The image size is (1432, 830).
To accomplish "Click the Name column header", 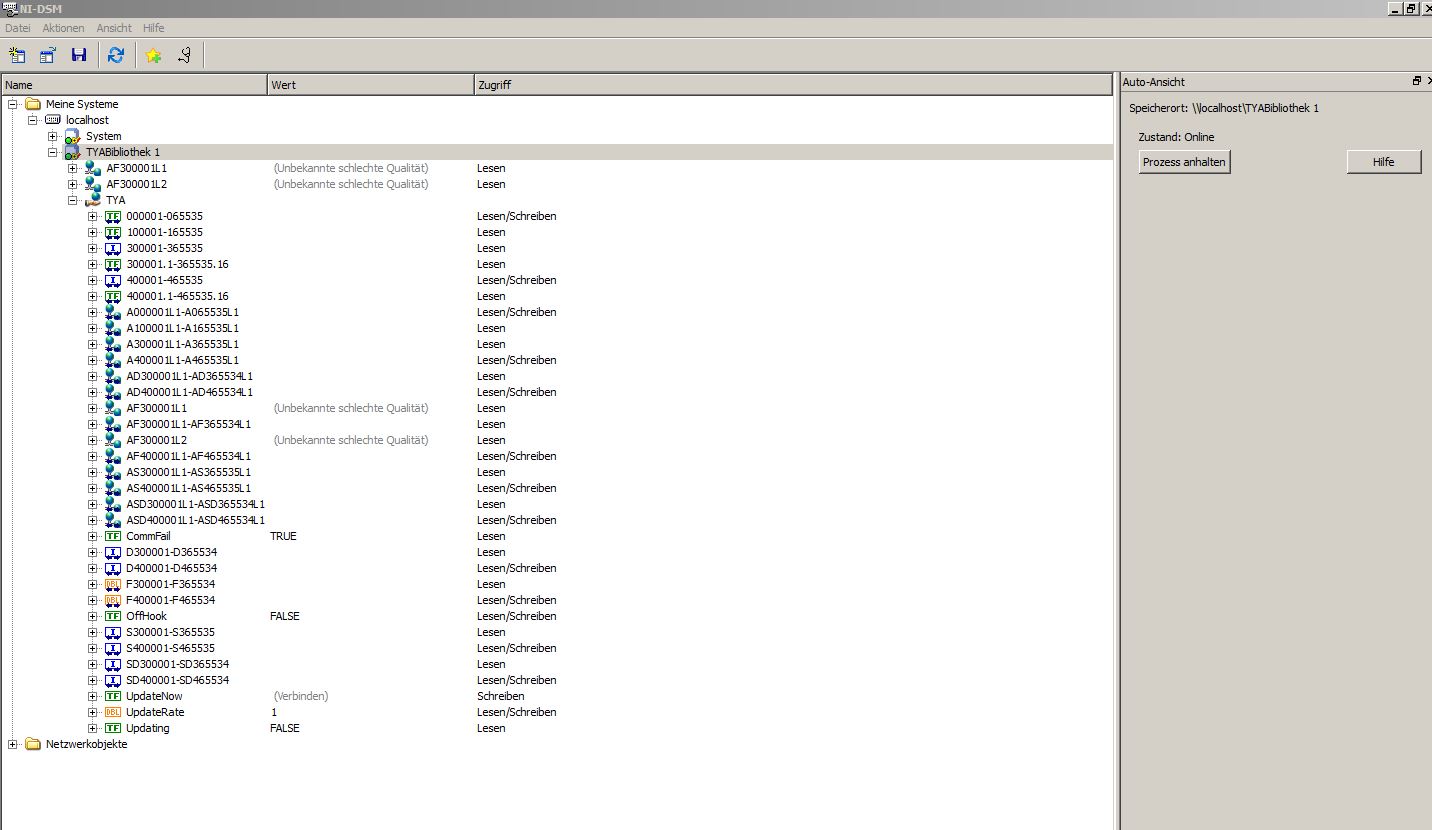I will click(134, 85).
